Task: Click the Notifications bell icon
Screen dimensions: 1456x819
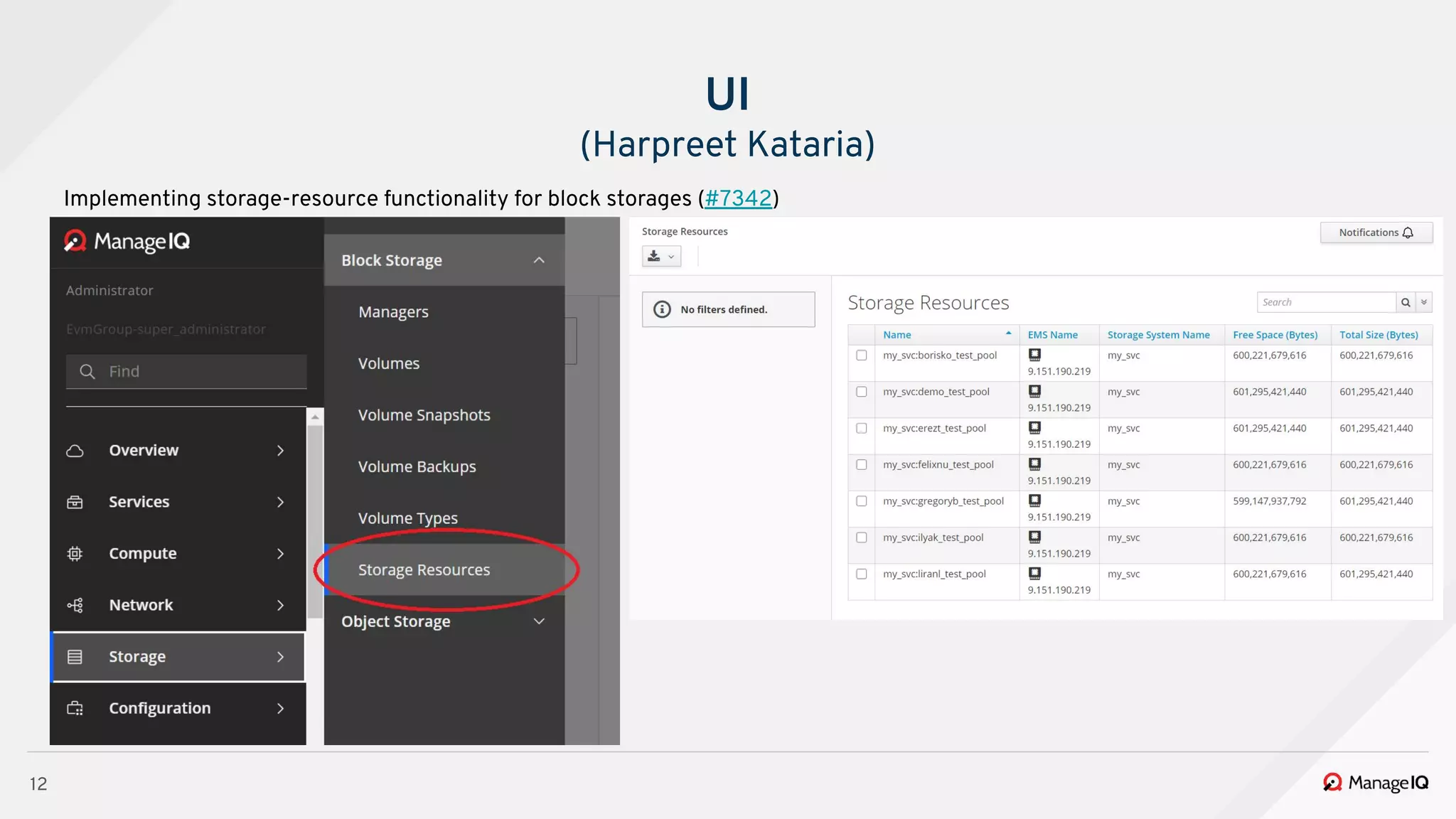Action: coord(1408,232)
